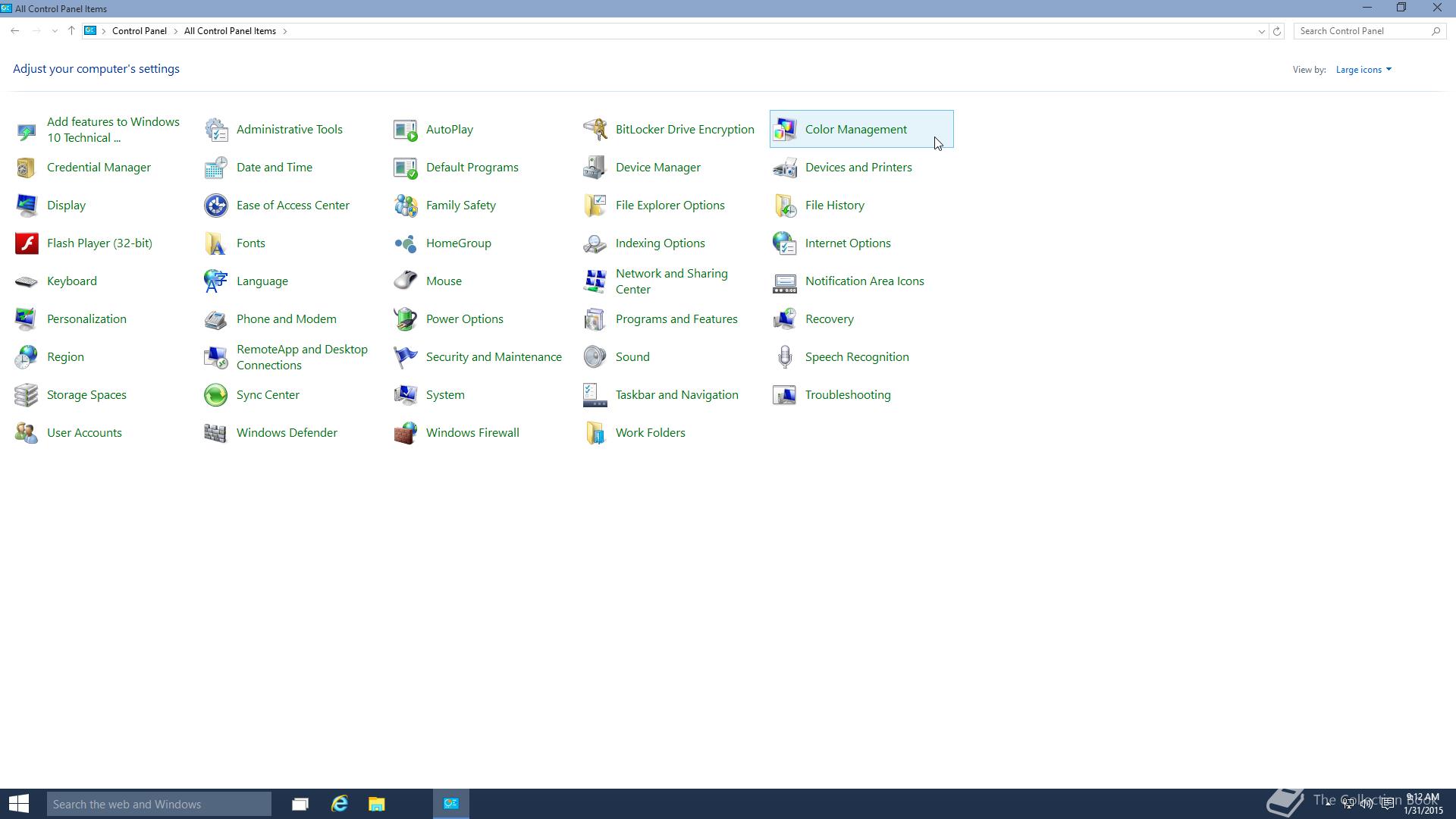Click the Speech Recognition microphone icon
The height and width of the screenshot is (819, 1456).
[x=785, y=357]
